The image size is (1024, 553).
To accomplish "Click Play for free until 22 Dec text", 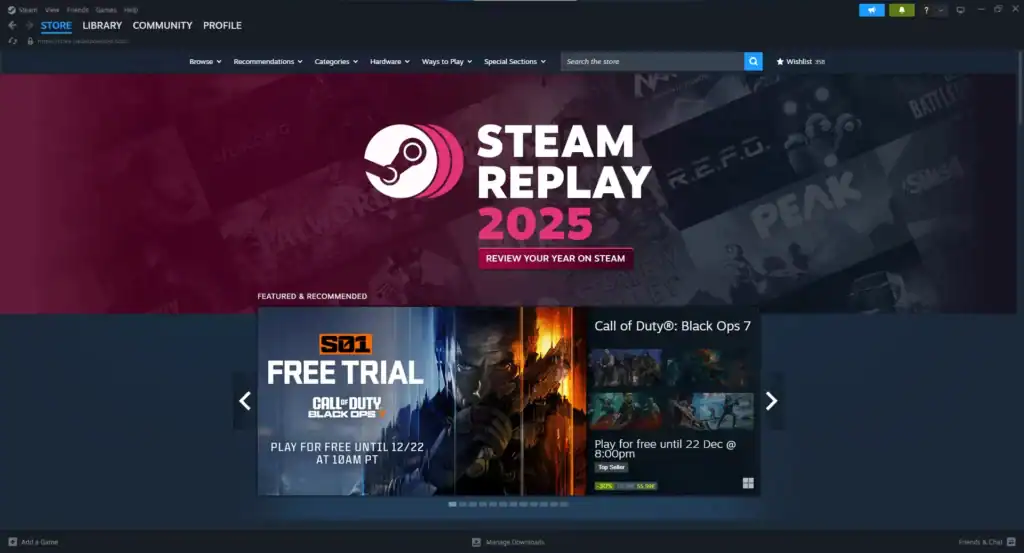I will click(665, 449).
